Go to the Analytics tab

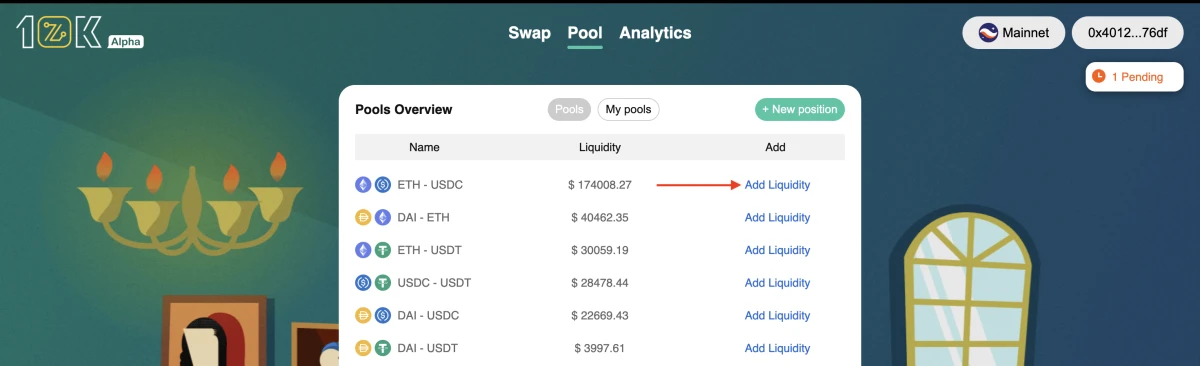[655, 33]
